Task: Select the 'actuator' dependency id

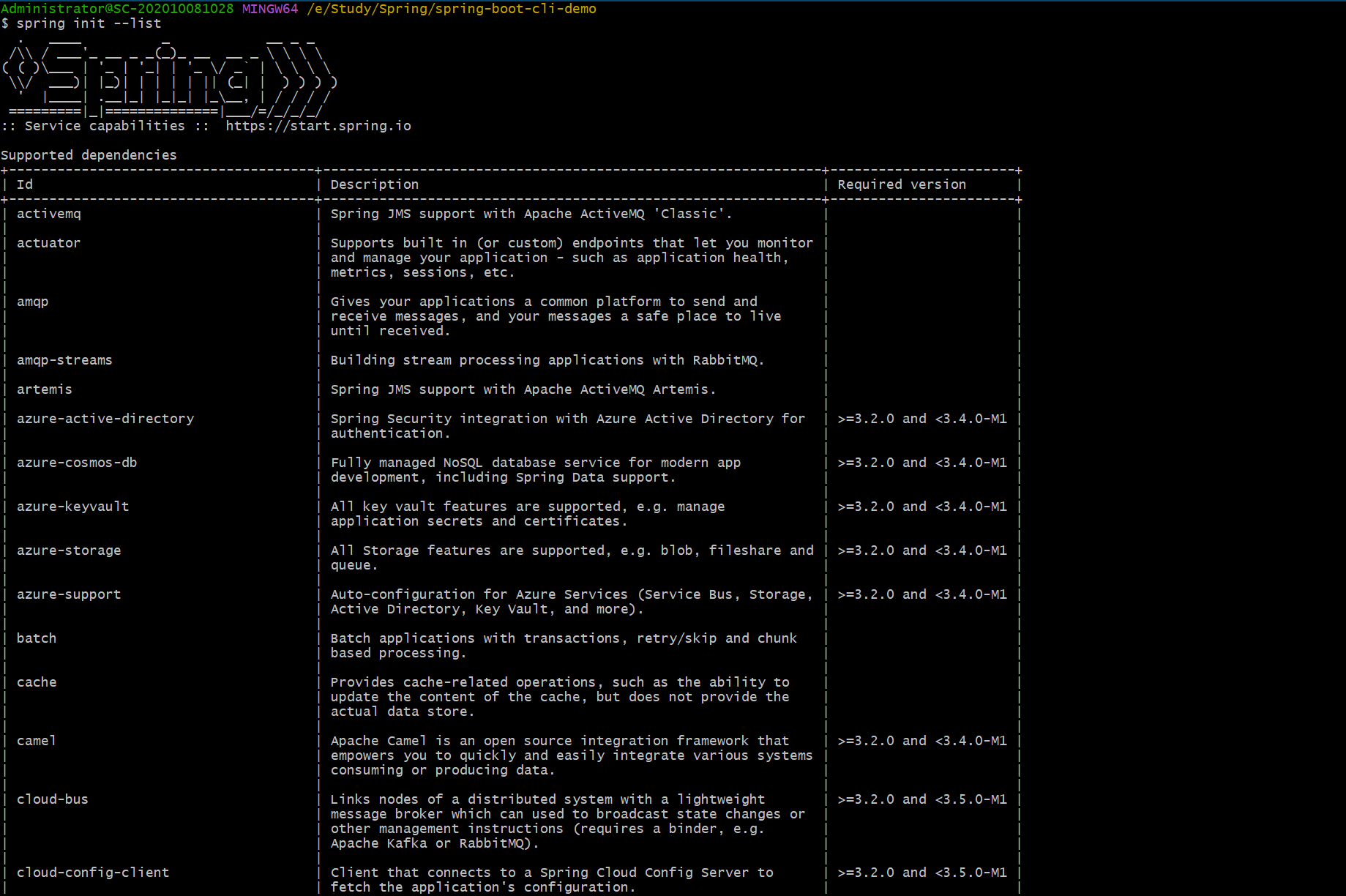Action: (49, 243)
